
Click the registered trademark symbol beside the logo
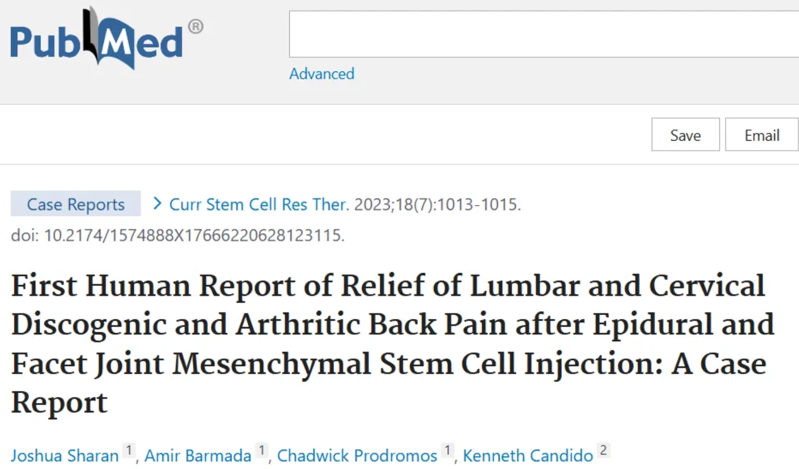point(195,27)
